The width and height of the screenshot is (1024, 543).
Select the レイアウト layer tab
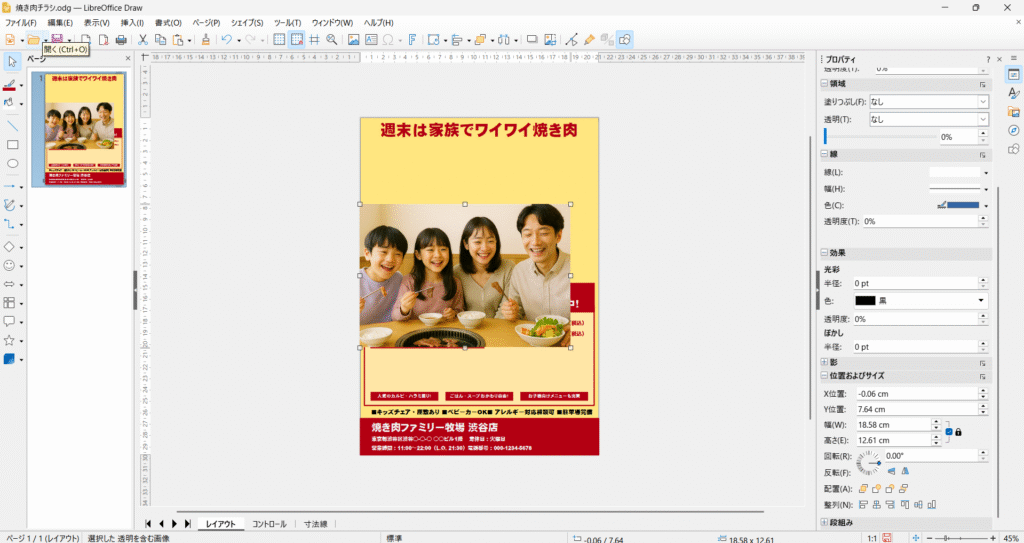(221, 524)
